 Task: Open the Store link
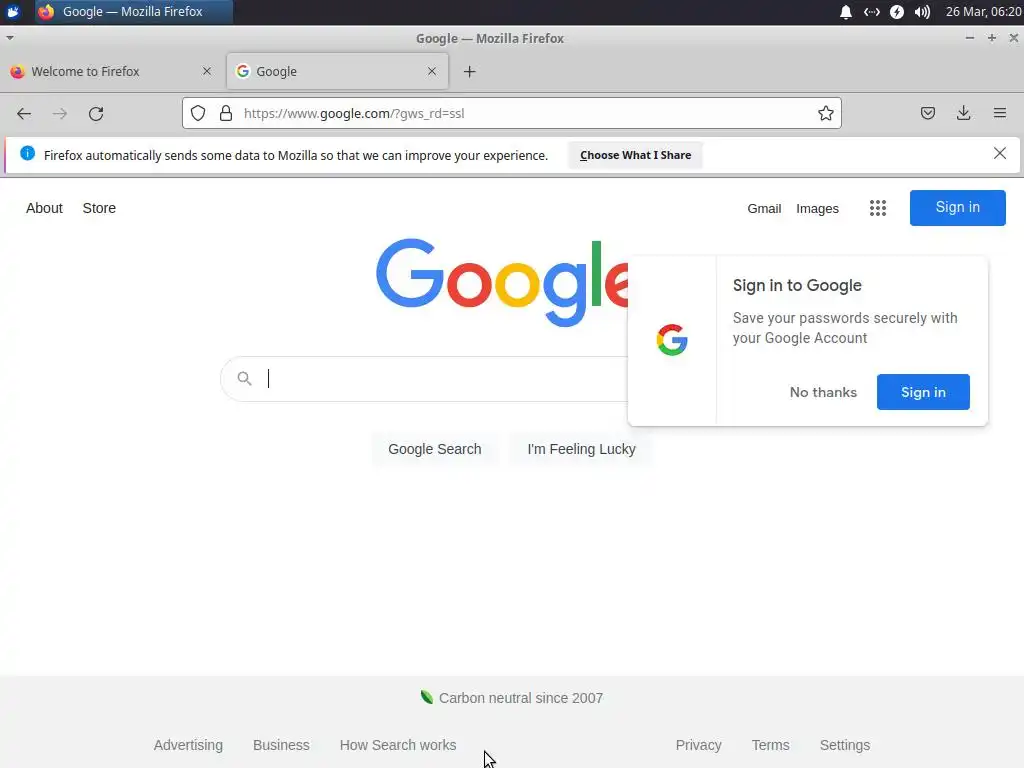point(99,208)
